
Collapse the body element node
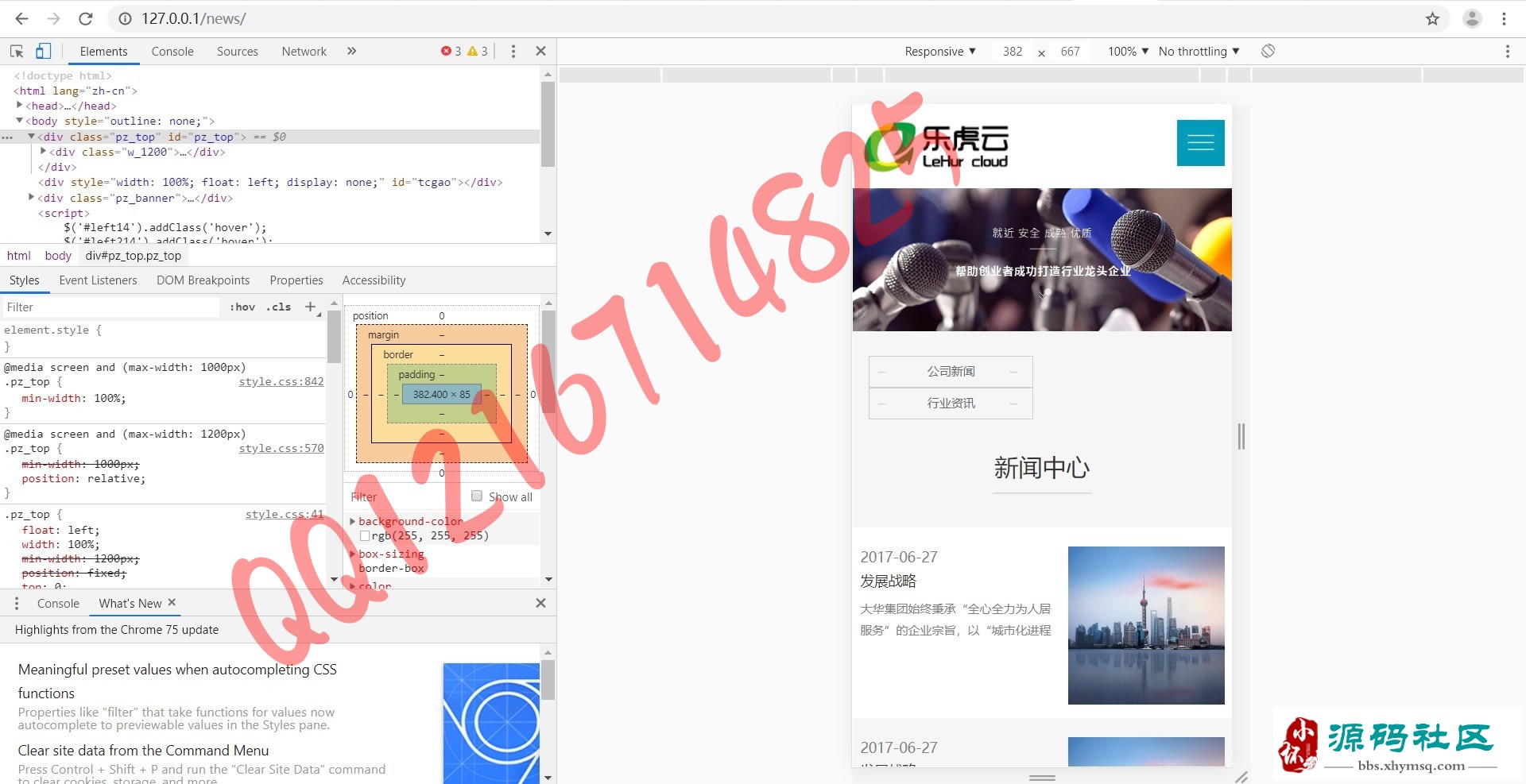tap(19, 120)
